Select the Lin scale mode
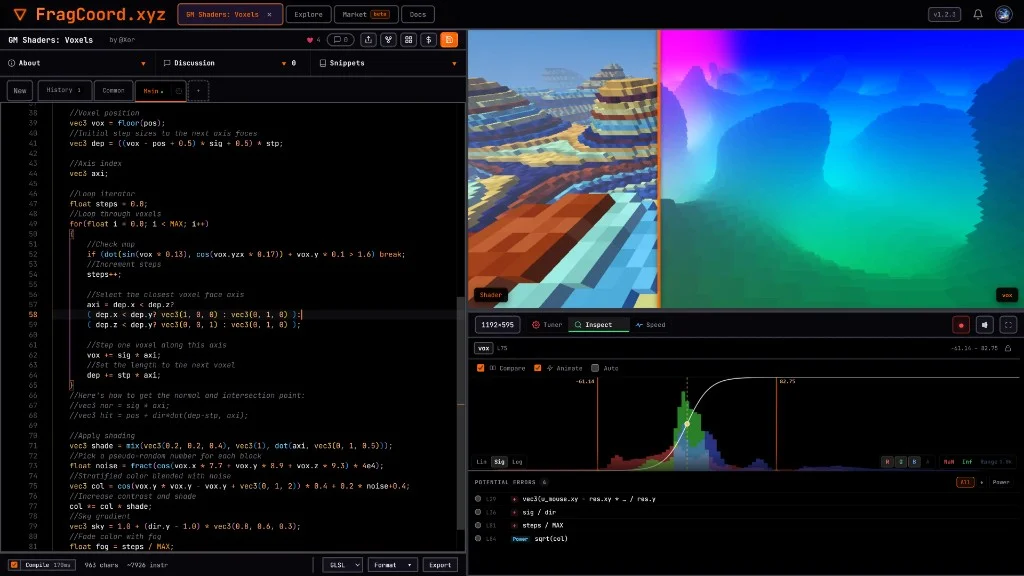Screen dimensions: 1024x576 (481, 462)
